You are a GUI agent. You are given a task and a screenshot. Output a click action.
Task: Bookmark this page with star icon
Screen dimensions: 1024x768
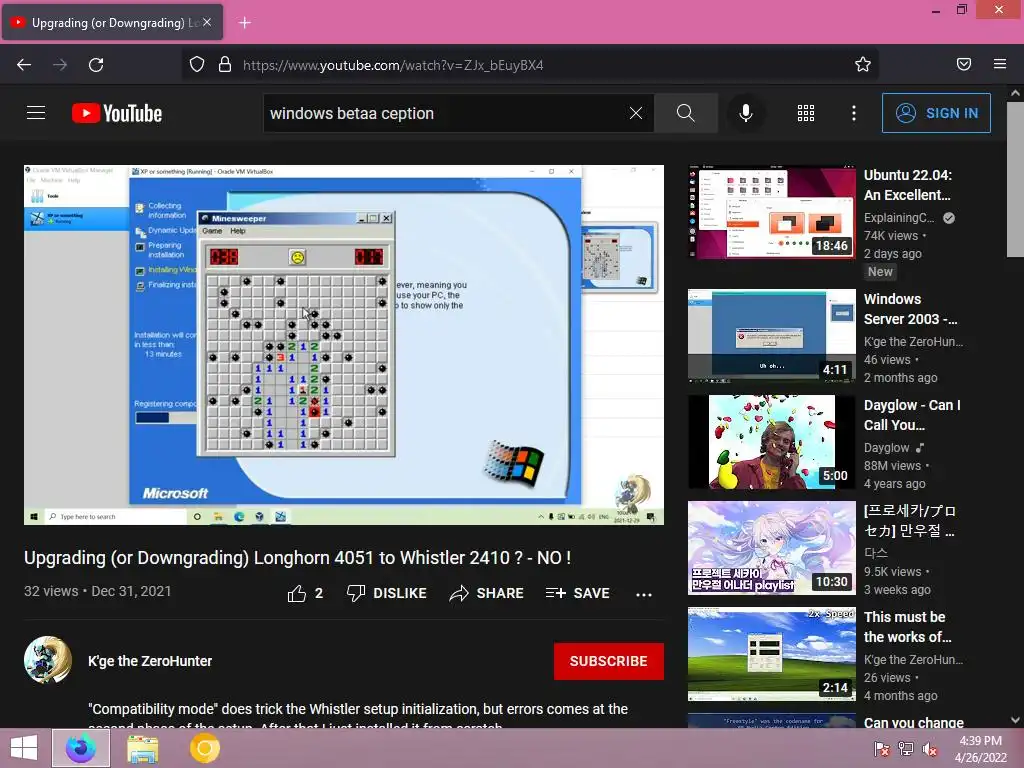[x=863, y=65]
